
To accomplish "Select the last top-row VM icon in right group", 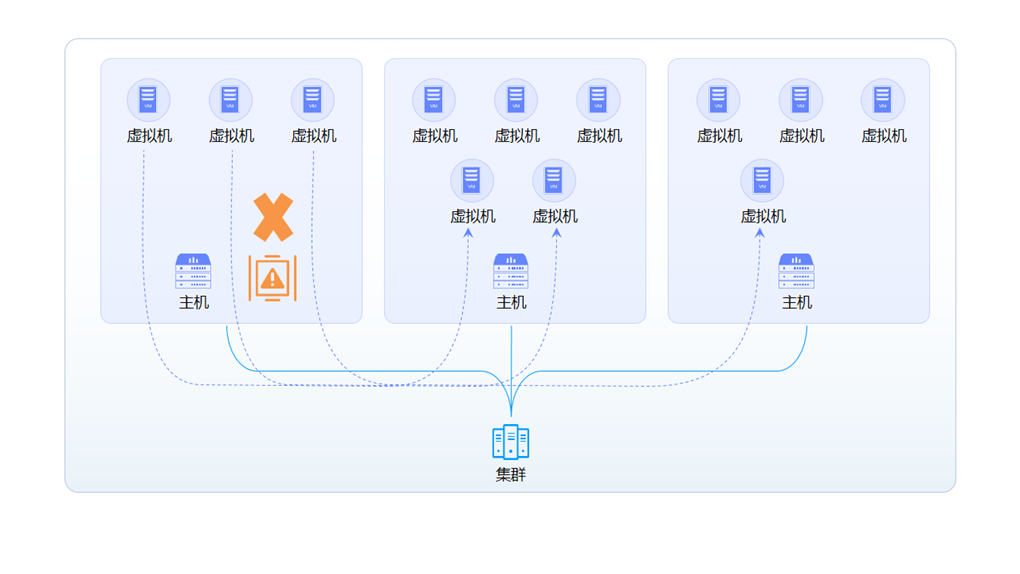I will [883, 100].
